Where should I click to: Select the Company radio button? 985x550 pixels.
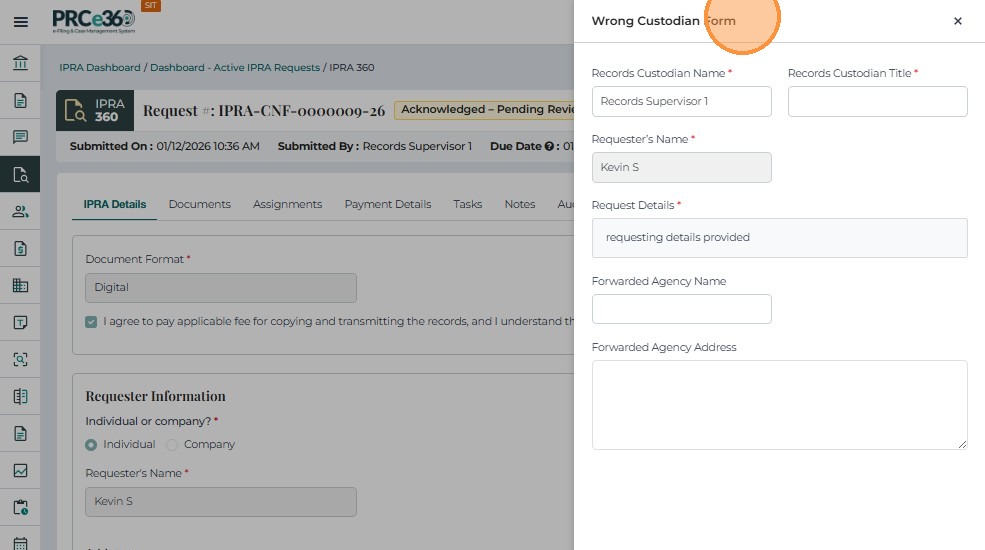(172, 444)
